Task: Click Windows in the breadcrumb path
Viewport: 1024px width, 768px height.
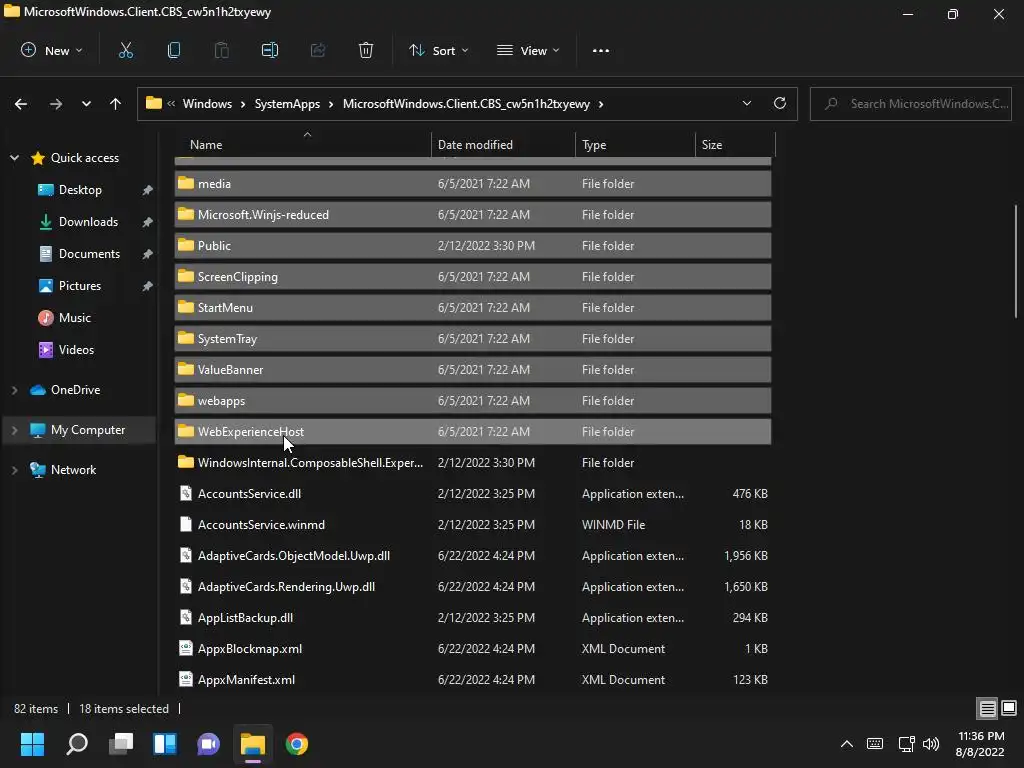Action: tap(207, 104)
